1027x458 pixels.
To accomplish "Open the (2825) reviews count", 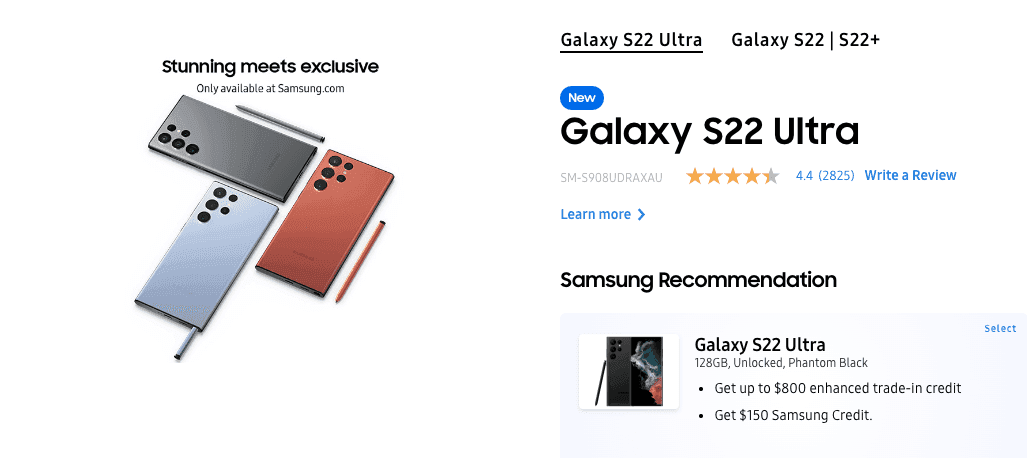I will 836,175.
